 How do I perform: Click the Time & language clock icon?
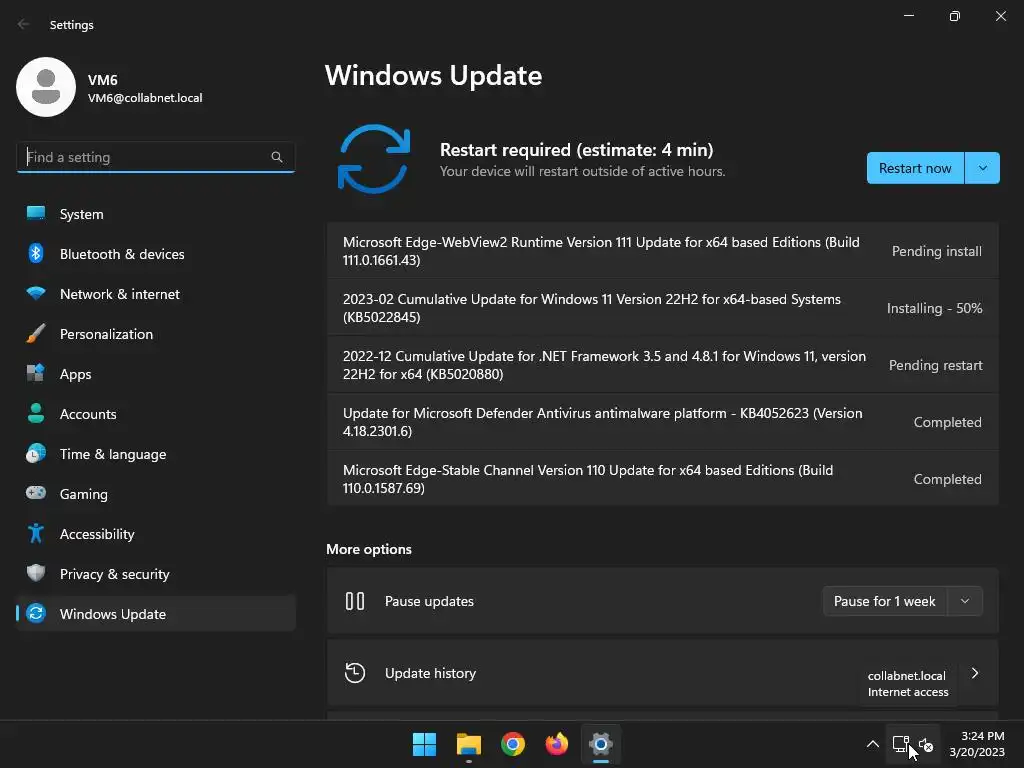pos(36,453)
